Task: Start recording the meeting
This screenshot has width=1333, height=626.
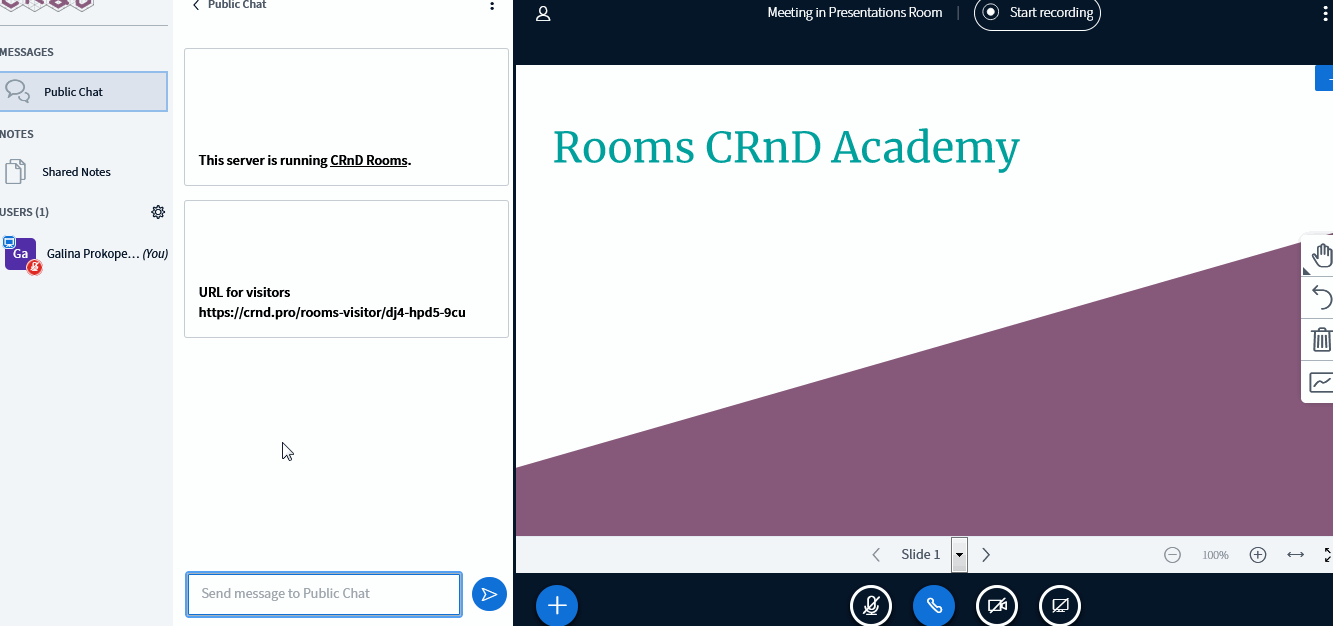Action: (x=1037, y=13)
